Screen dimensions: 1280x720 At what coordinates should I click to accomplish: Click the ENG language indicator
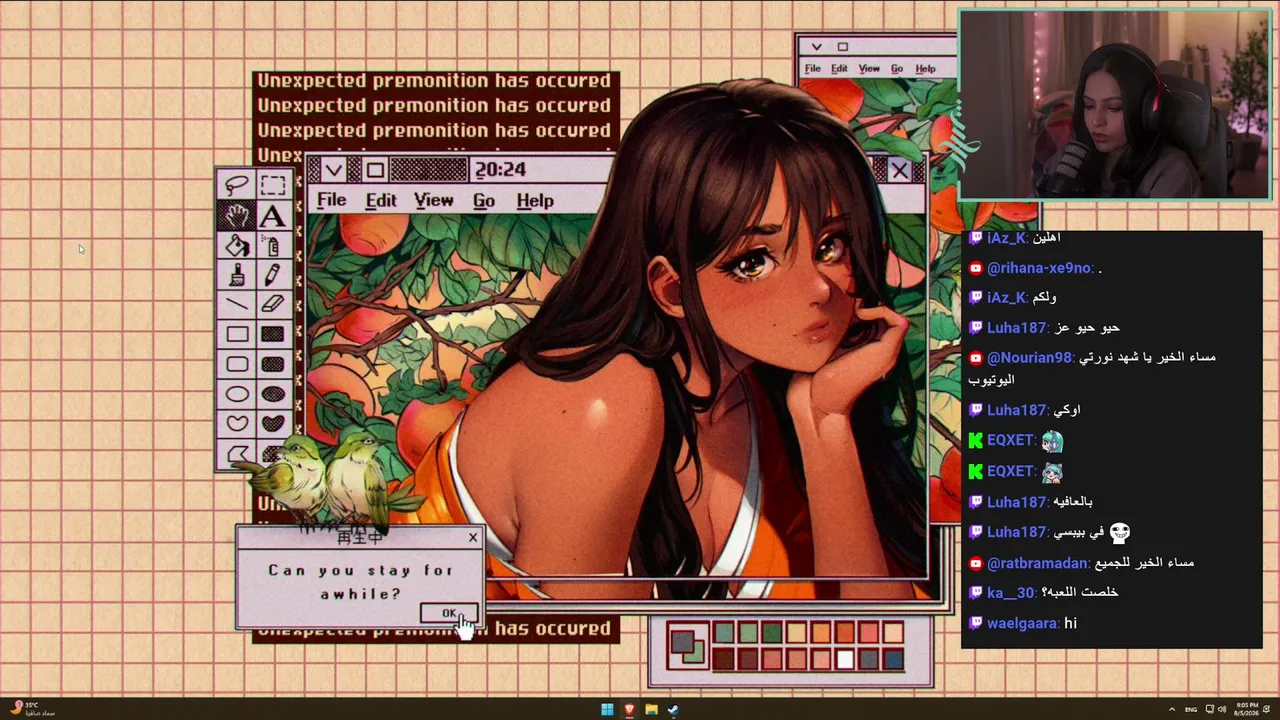pyautogui.click(x=1191, y=710)
